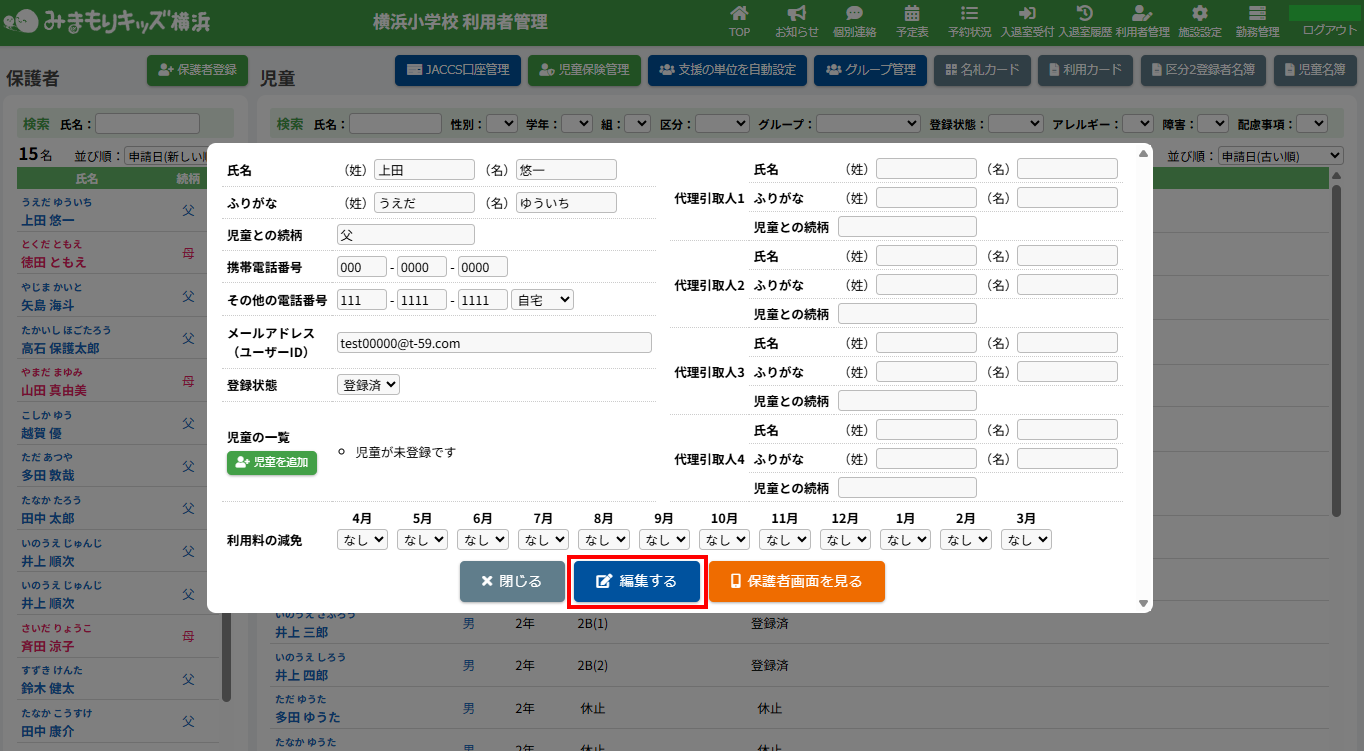The width and height of the screenshot is (1364, 751).
Task: Click the 編集する button
Action: [637, 581]
